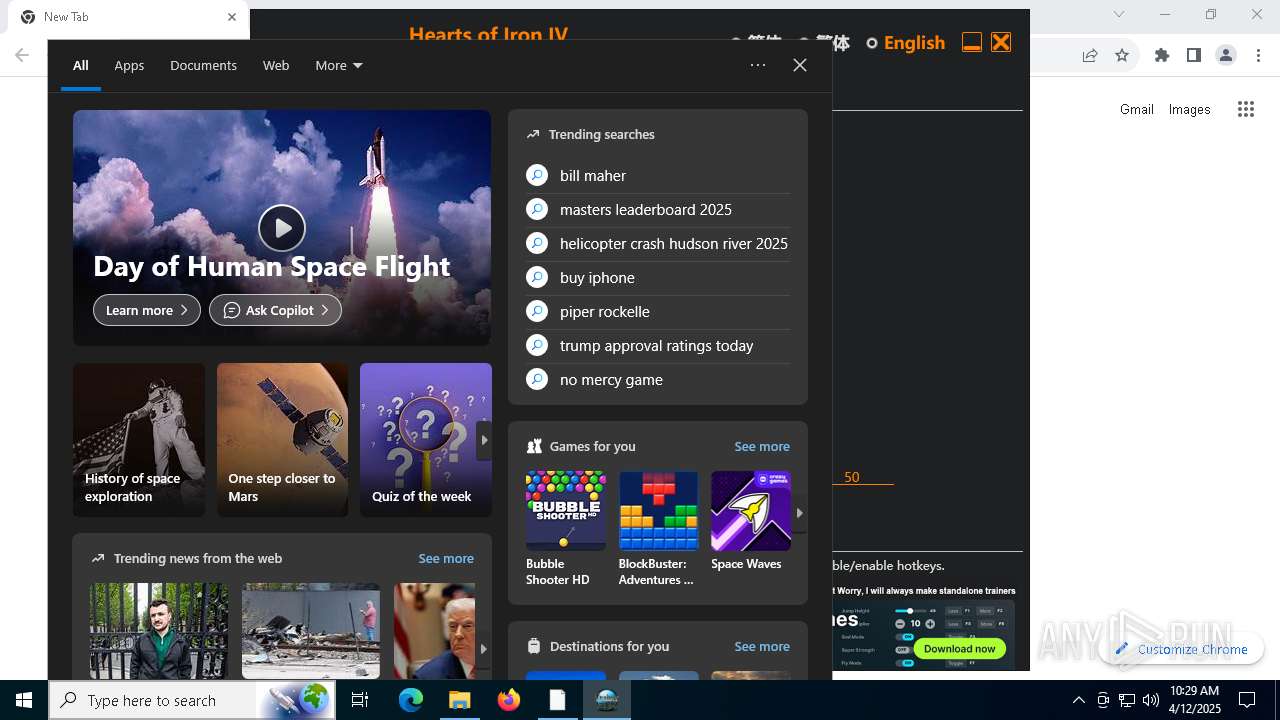The height and width of the screenshot is (720, 1280).
Task: Click magnifier icon beside no mercy game
Action: 537,379
